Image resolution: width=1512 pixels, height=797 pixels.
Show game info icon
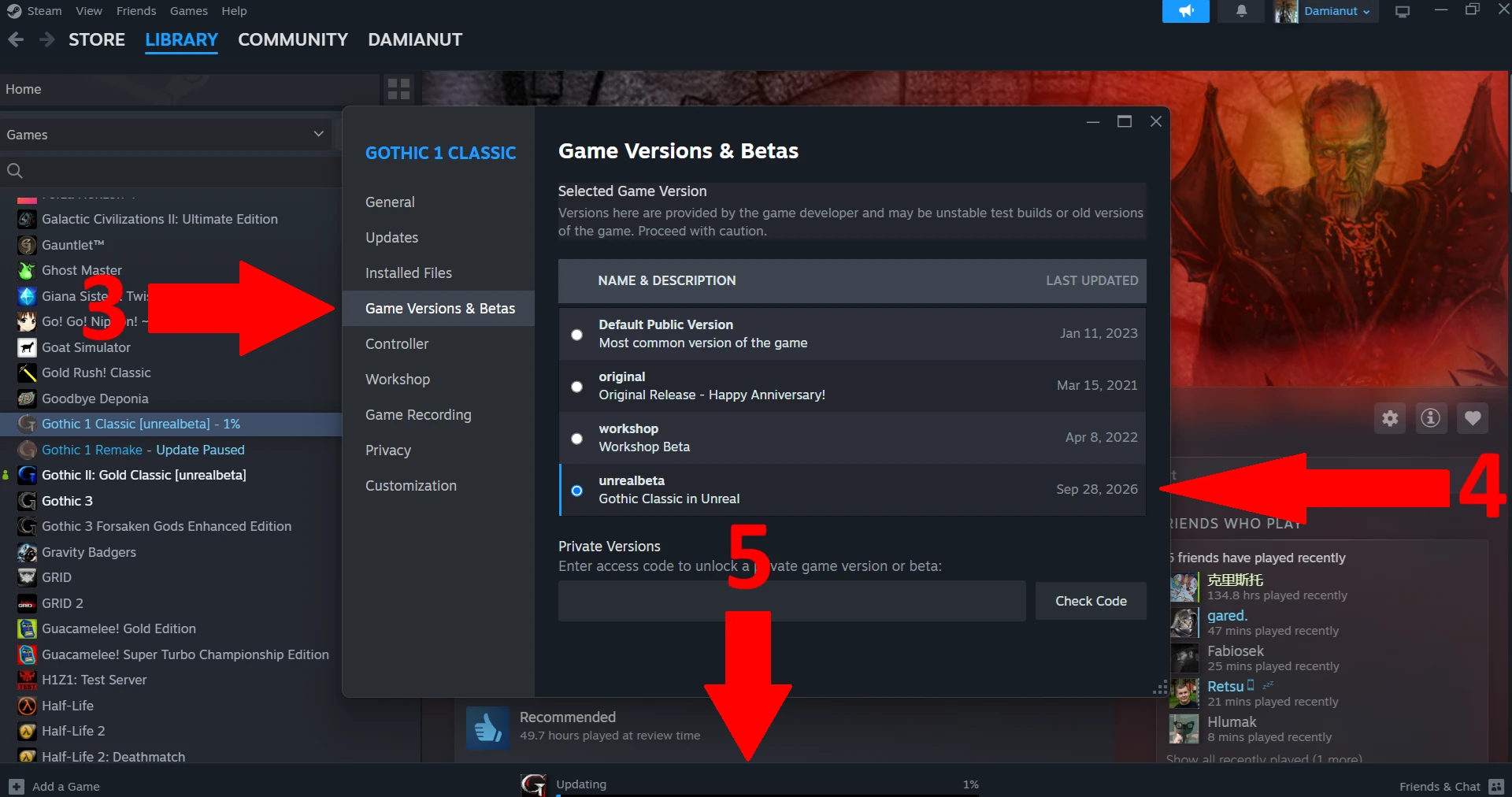(1431, 418)
